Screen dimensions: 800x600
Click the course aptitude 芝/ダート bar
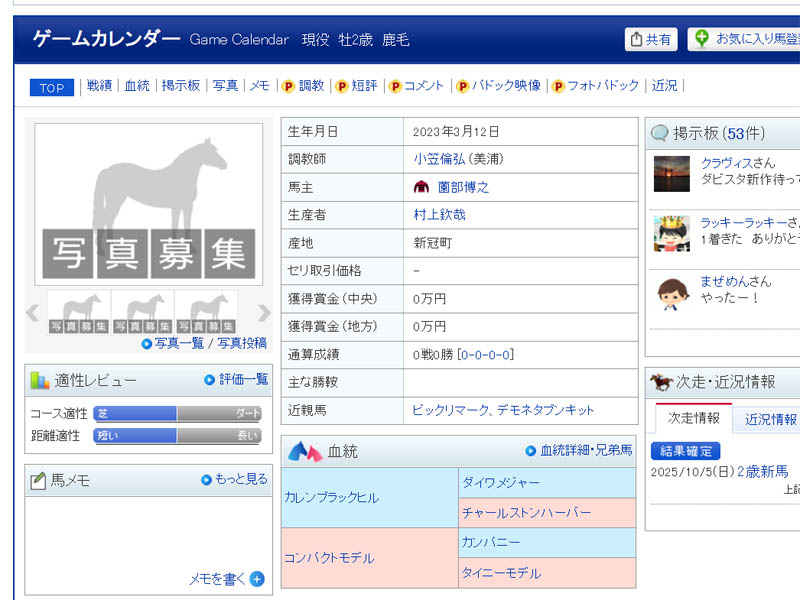(x=177, y=413)
